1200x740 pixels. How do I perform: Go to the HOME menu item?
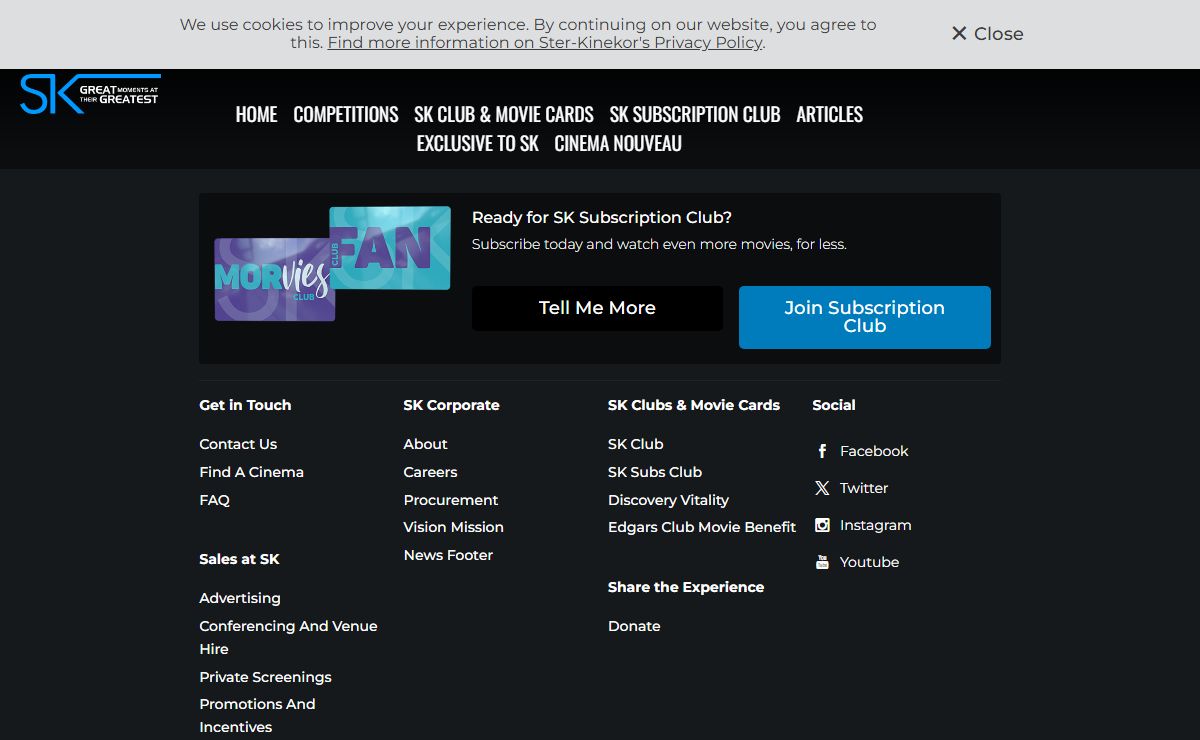pyautogui.click(x=256, y=114)
